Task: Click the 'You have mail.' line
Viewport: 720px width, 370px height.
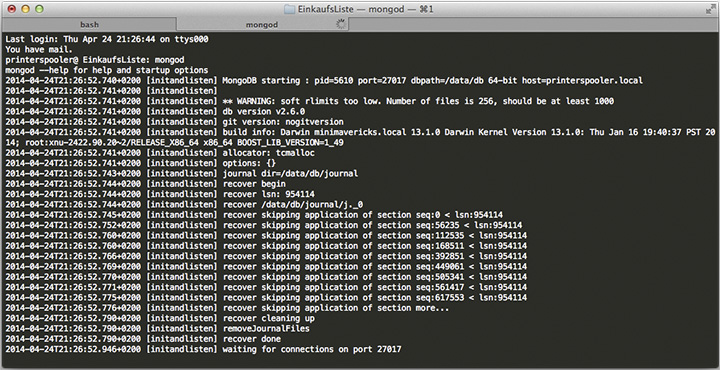Action: tap(39, 50)
